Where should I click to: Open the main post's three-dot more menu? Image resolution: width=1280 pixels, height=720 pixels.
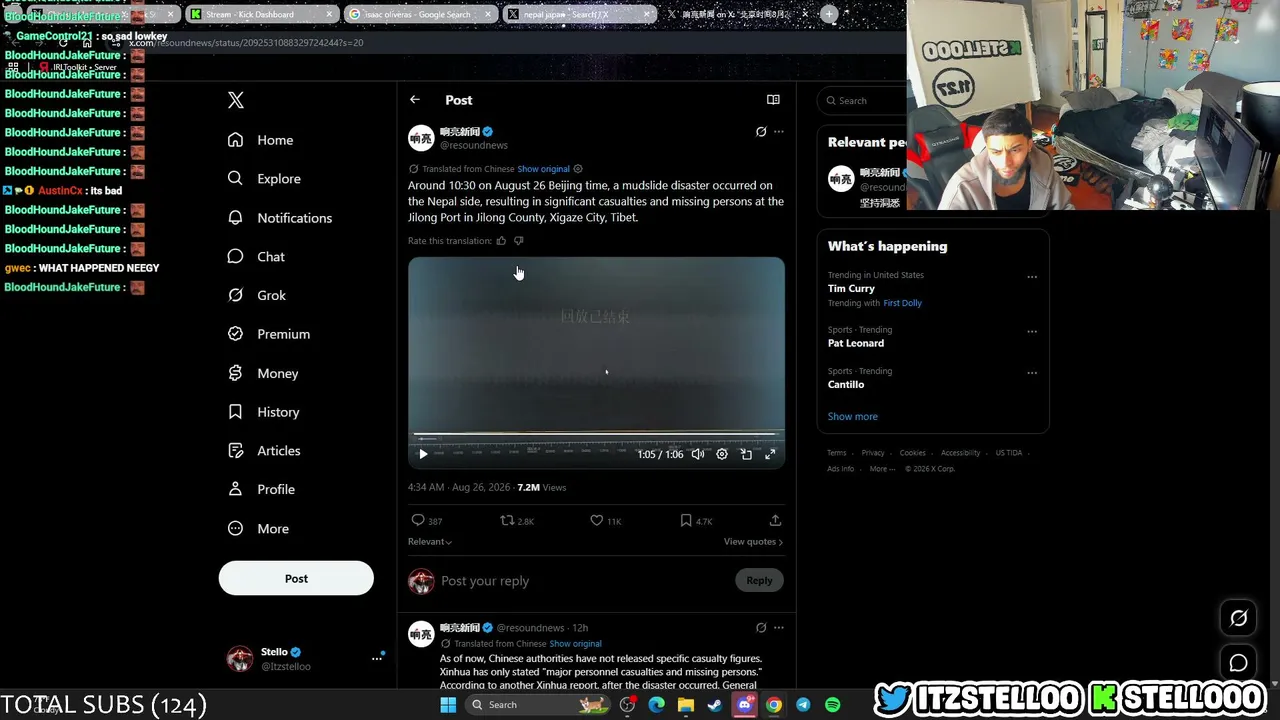pos(779,132)
